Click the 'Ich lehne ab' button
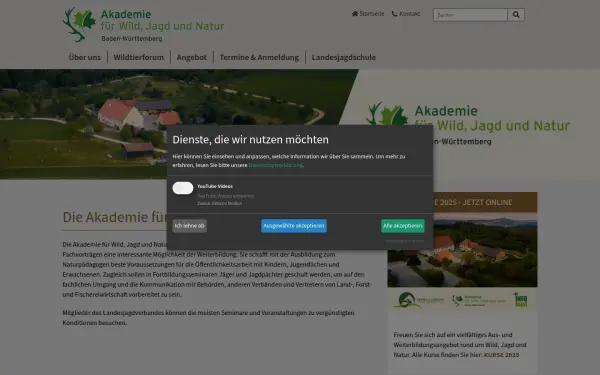 pyautogui.click(x=189, y=226)
